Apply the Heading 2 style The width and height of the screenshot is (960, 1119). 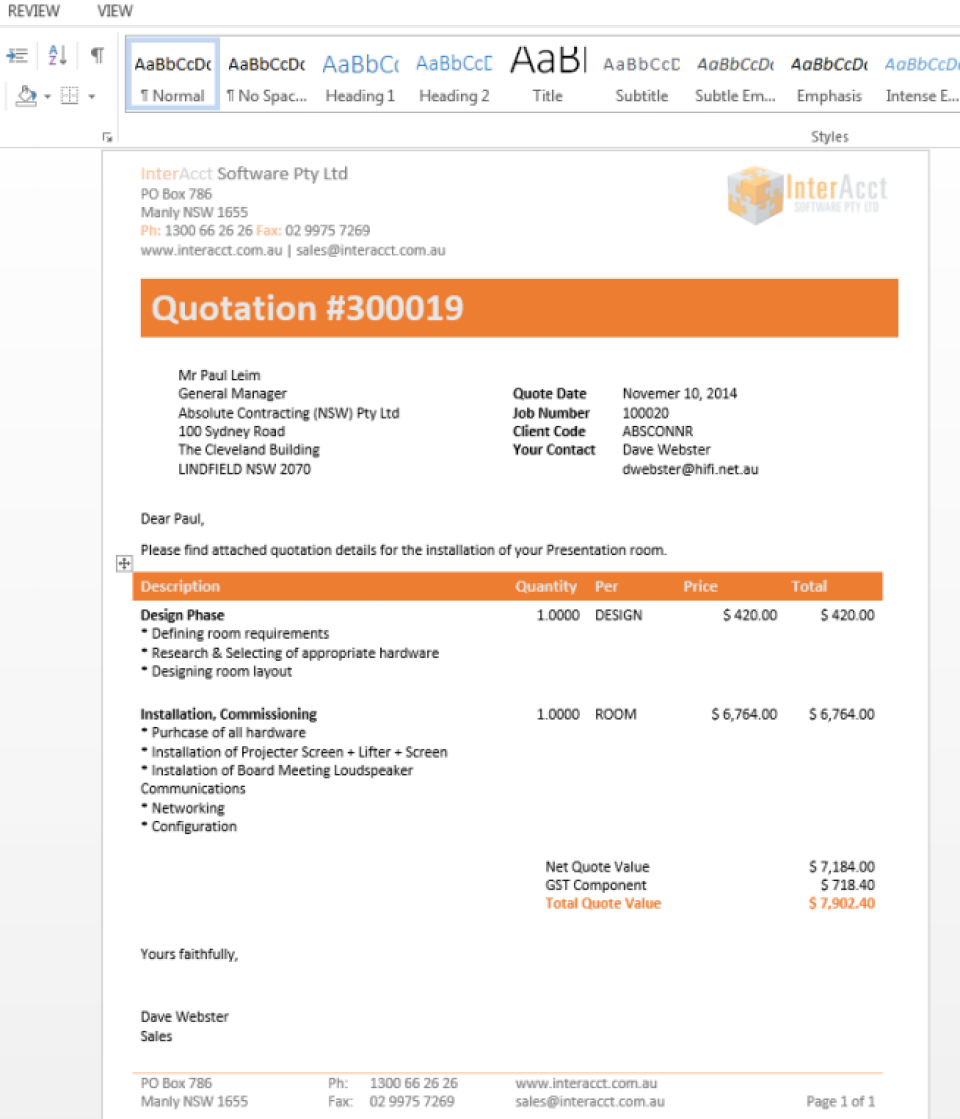pyautogui.click(x=454, y=76)
